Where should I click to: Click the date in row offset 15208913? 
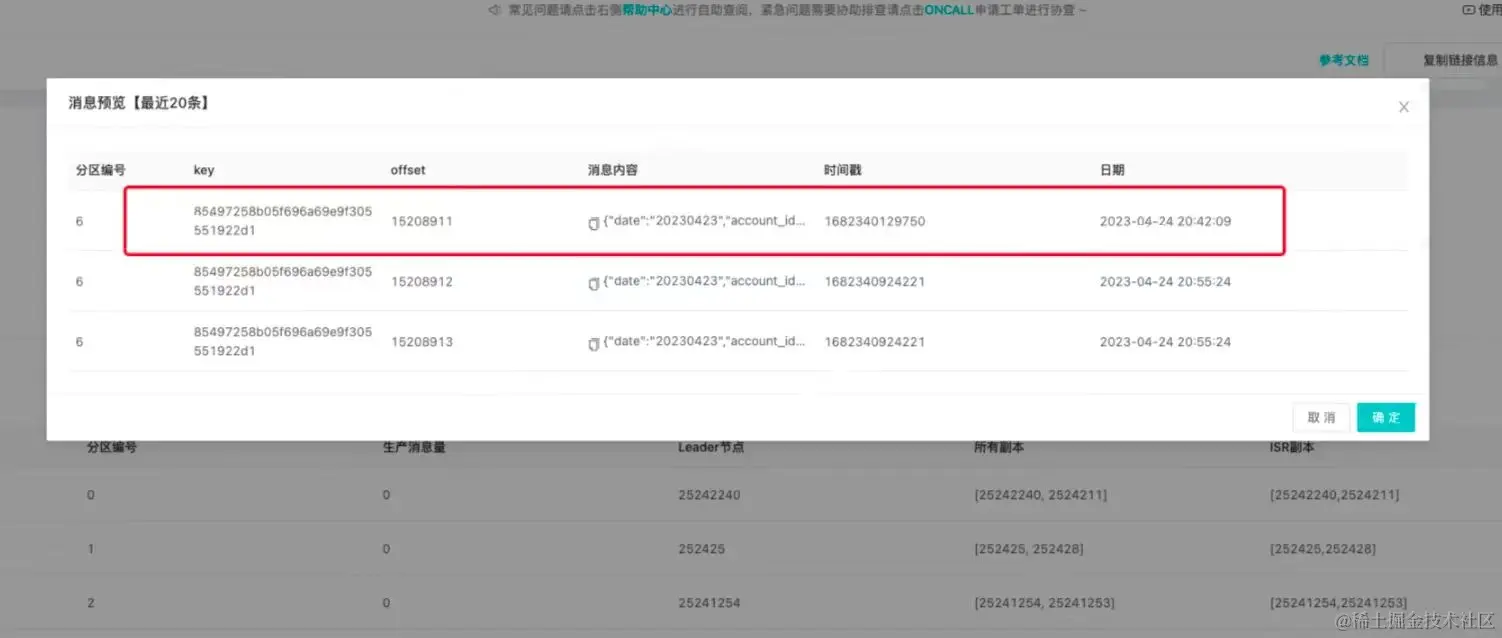coord(1165,342)
